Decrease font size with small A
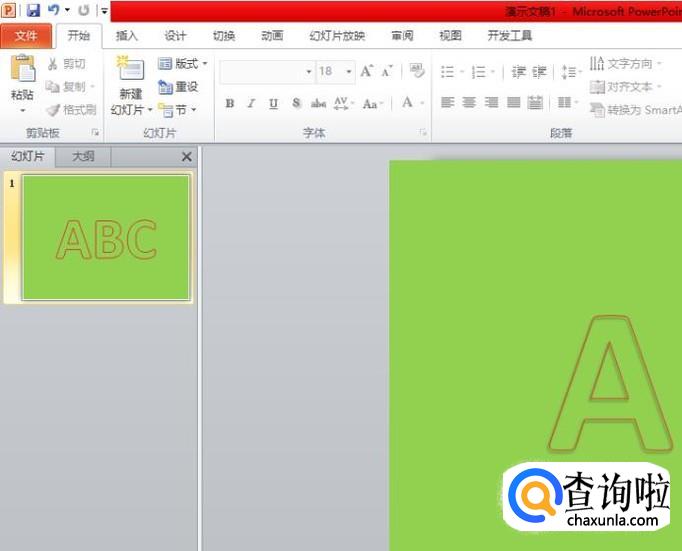This screenshot has width=682, height=551. [x=387, y=71]
